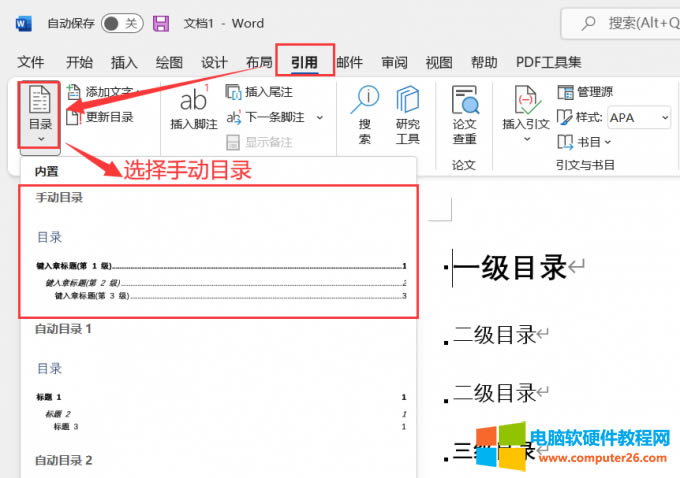This screenshot has width=680, height=478.
Task: Click the Save icon in title bar
Action: 160,23
